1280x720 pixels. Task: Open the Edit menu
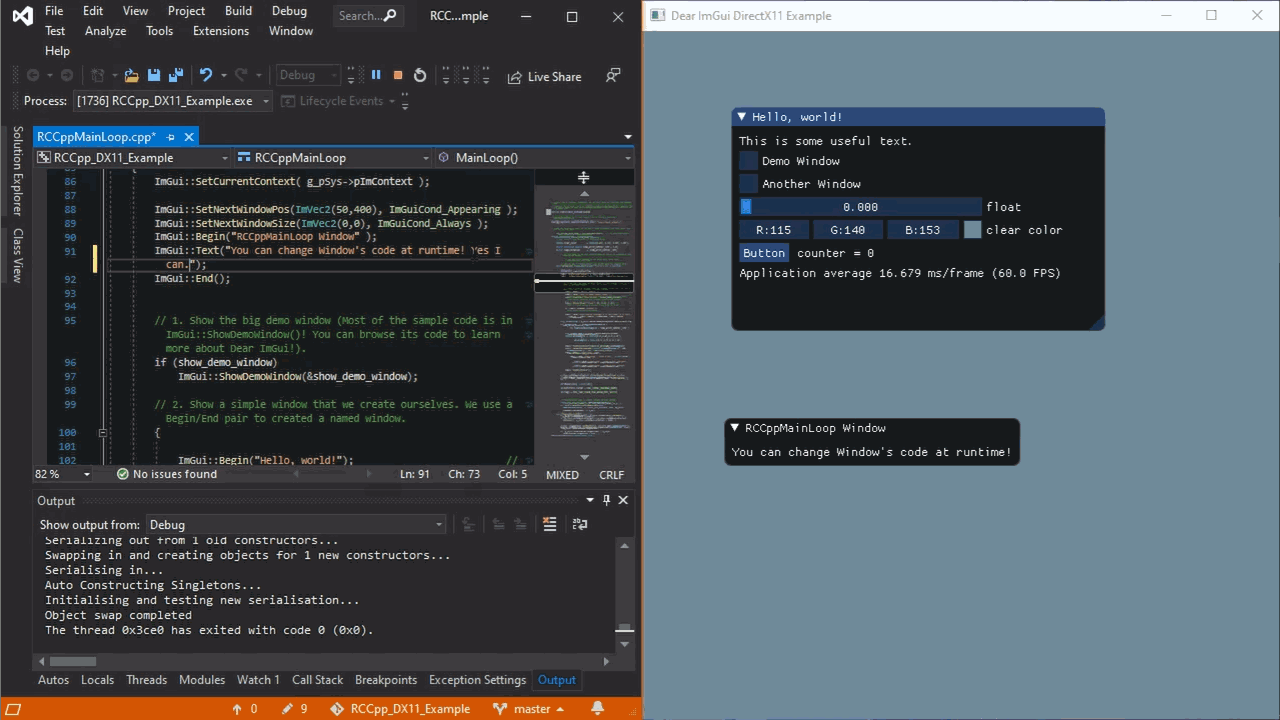(x=93, y=11)
